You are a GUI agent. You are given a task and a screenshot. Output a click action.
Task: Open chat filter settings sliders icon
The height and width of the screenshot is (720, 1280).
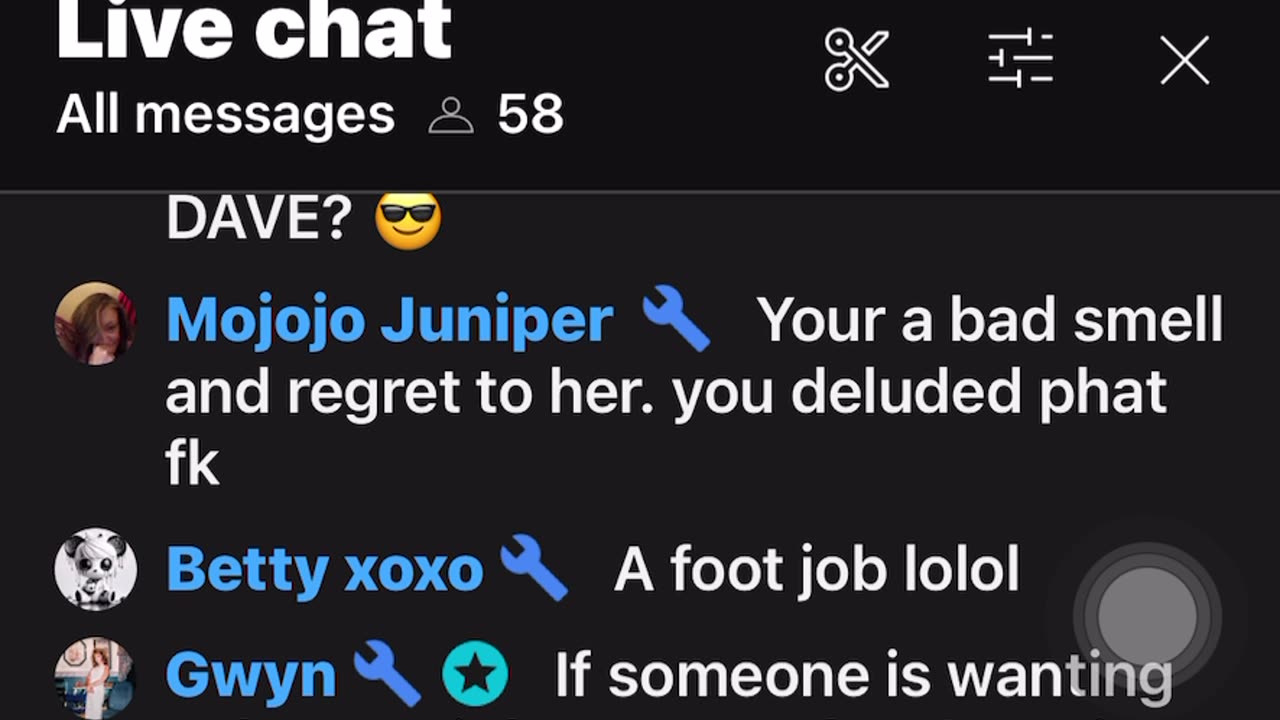point(1020,59)
